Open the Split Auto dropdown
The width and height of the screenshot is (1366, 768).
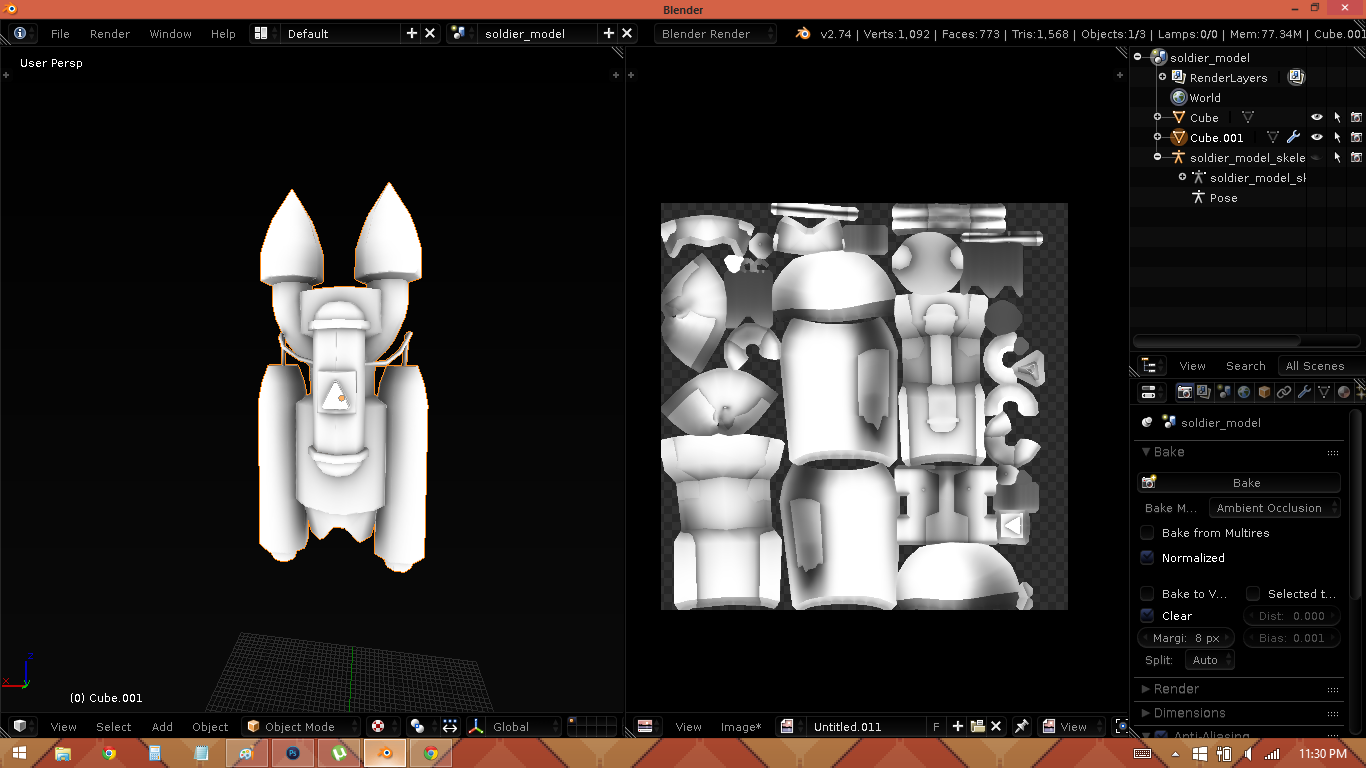pyautogui.click(x=1210, y=660)
